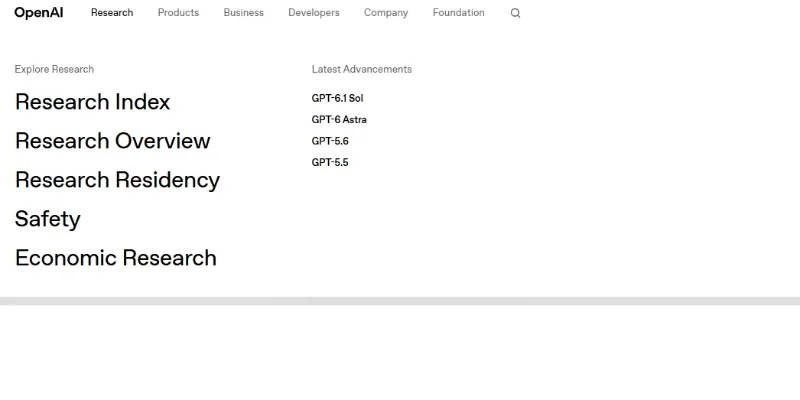Open the Foundation menu
This screenshot has width=800, height=400.
[459, 13]
